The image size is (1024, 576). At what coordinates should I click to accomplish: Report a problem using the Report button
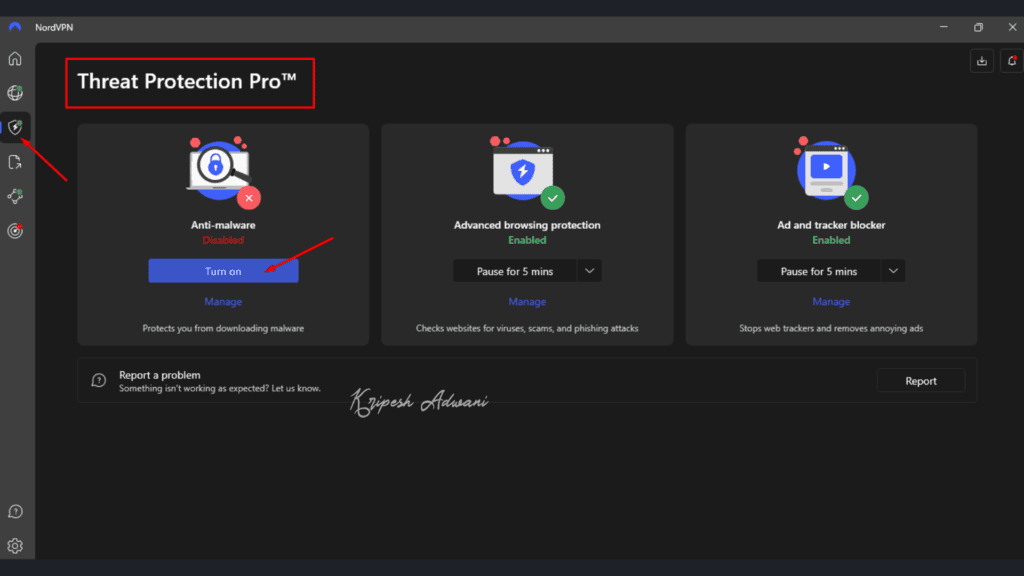920,380
